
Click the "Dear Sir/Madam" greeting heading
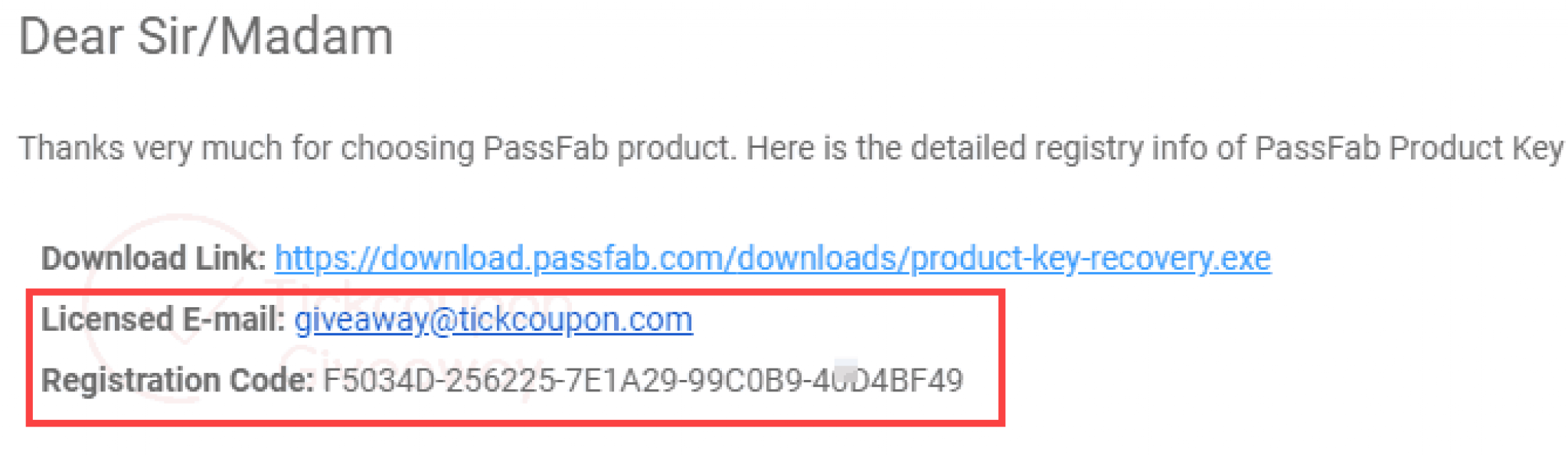tap(205, 37)
